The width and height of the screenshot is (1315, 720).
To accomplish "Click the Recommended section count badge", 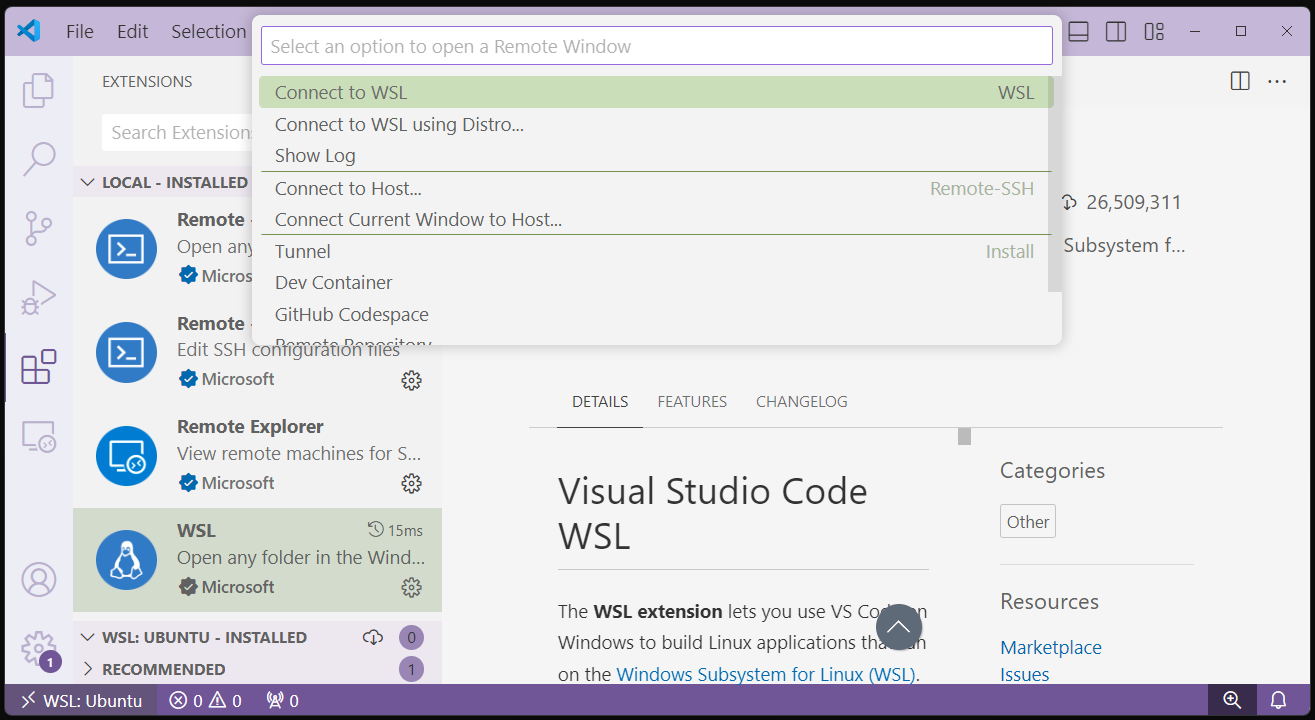I will (411, 669).
